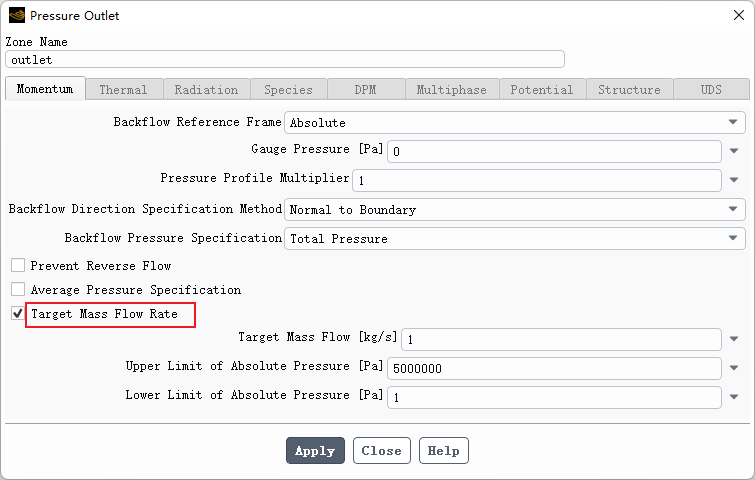Expand Pressure Profile Multiplier options arrow
The height and width of the screenshot is (480, 755).
(734, 181)
